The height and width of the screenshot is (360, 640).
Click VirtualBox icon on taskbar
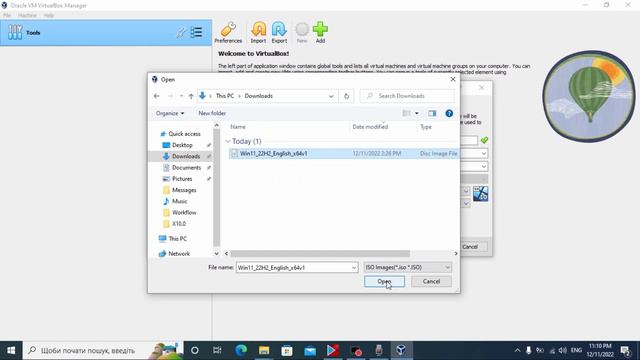coord(401,350)
